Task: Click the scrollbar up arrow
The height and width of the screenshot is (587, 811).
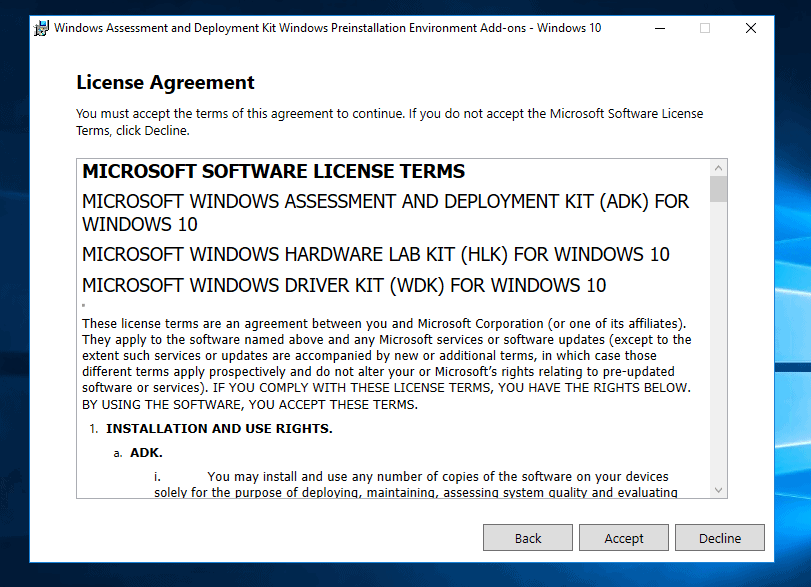Action: pyautogui.click(x=719, y=166)
